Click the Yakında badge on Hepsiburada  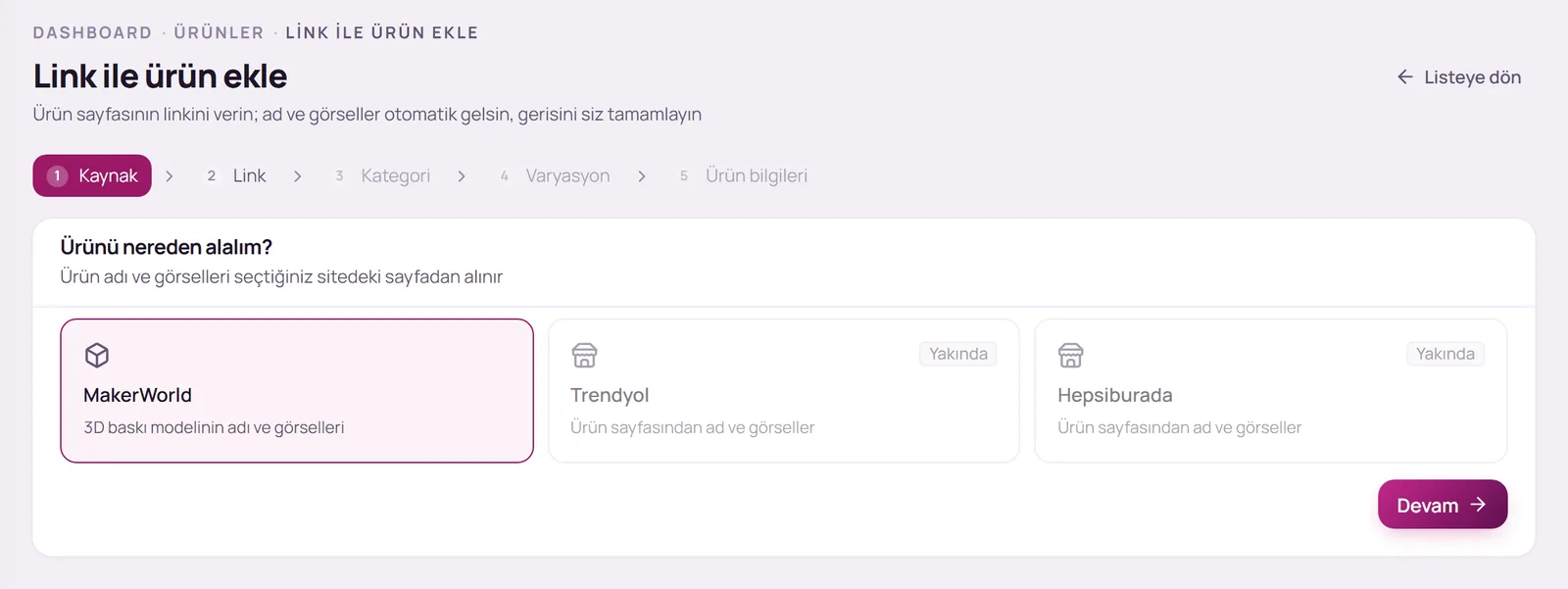[x=1445, y=354]
